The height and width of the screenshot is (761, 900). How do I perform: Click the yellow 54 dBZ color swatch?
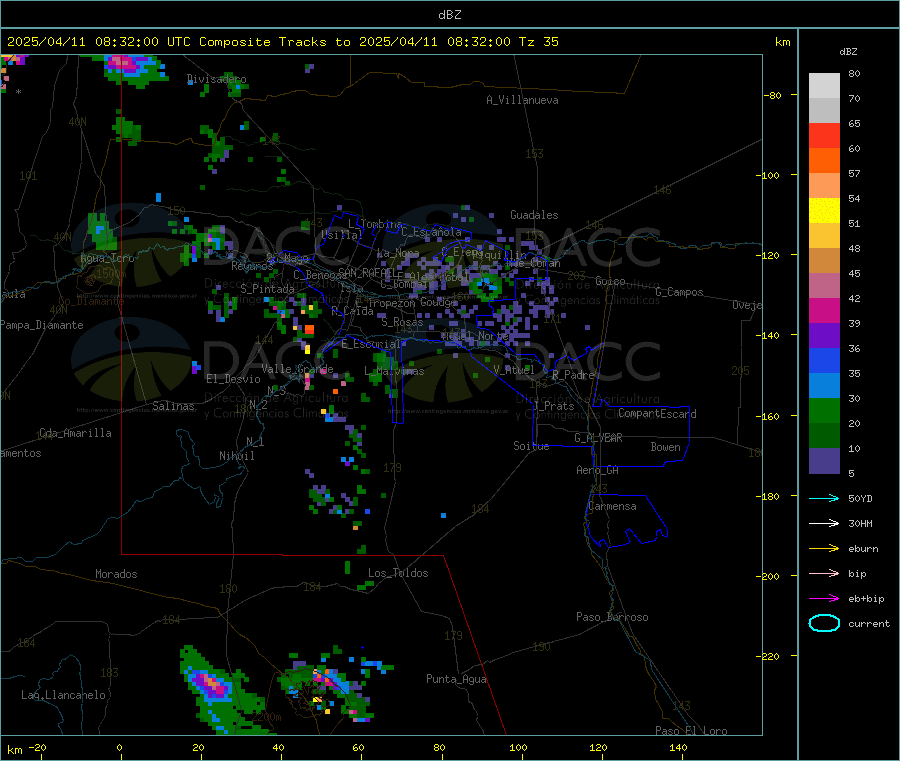point(824,211)
